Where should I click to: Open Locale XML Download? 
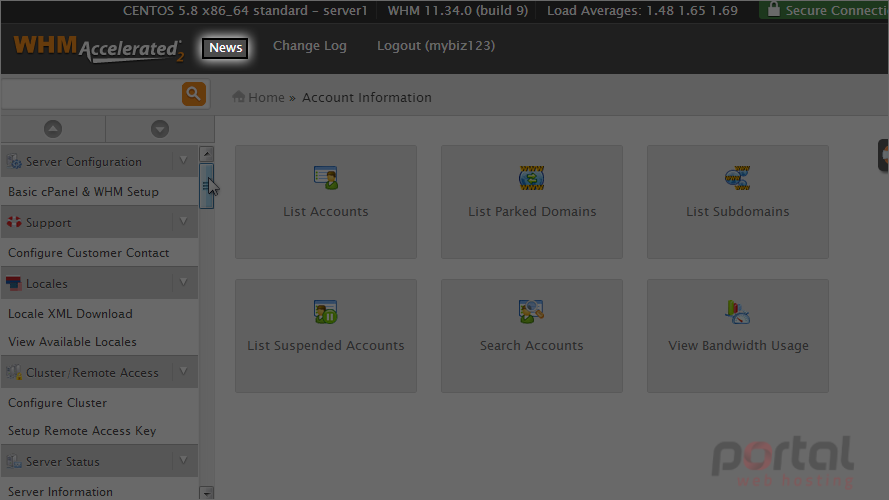pyautogui.click(x=70, y=313)
